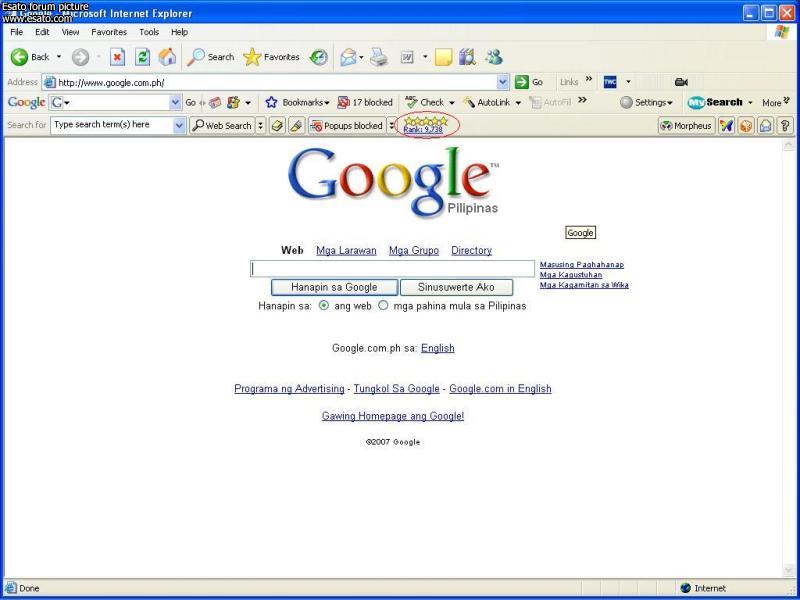The width and height of the screenshot is (800, 600).
Task: Open the 'Search for' term dropdown arrow
Action: (179, 125)
